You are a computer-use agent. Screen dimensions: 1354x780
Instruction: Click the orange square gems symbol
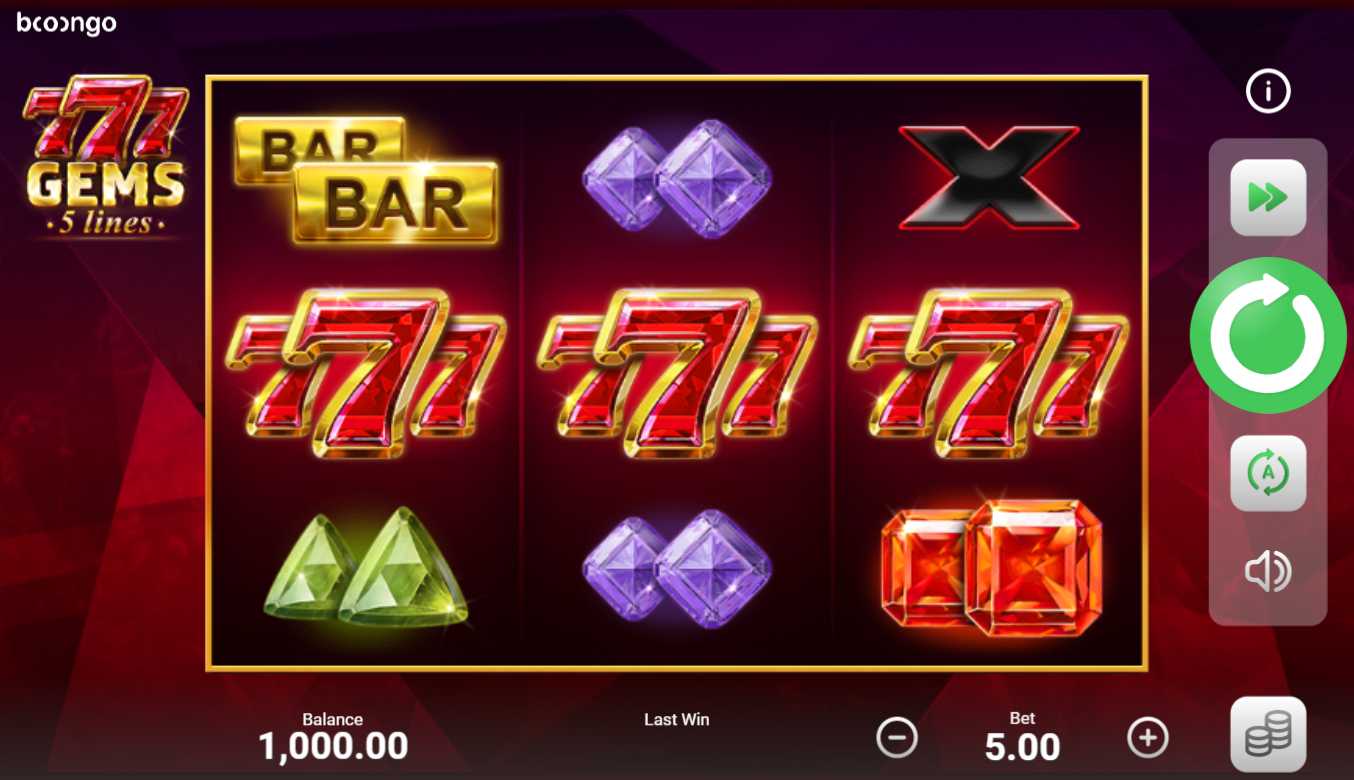pyautogui.click(x=992, y=568)
